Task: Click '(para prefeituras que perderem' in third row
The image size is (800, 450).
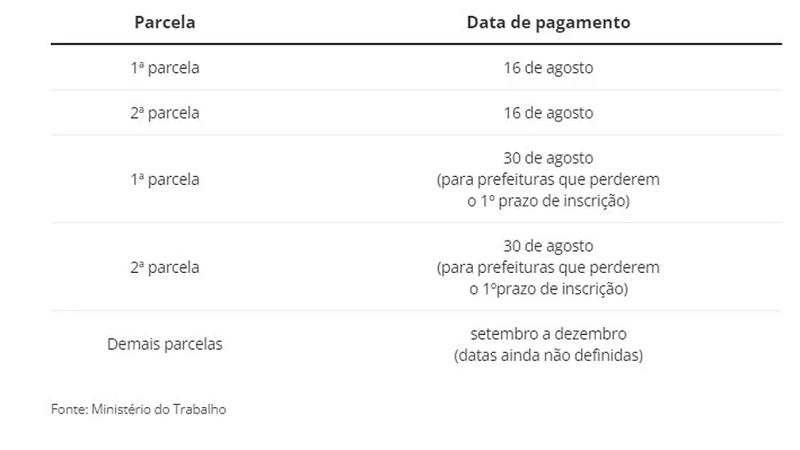Action: coord(548,179)
